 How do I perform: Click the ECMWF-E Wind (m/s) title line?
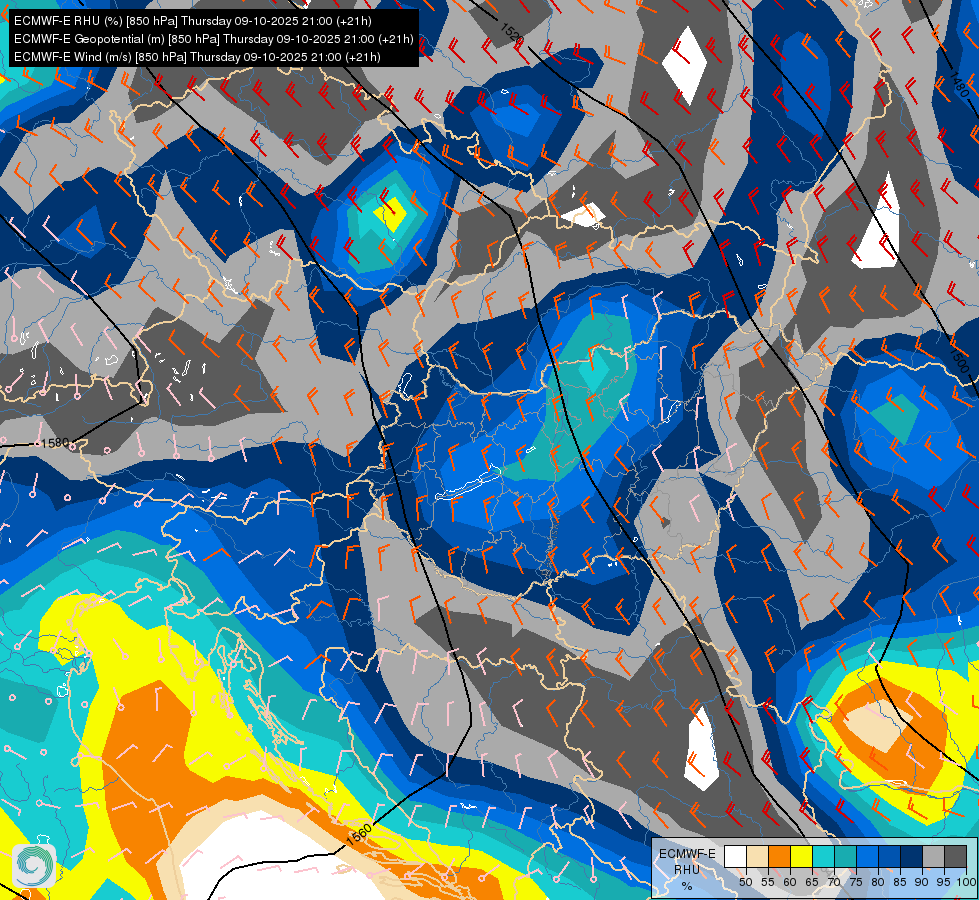point(197,57)
